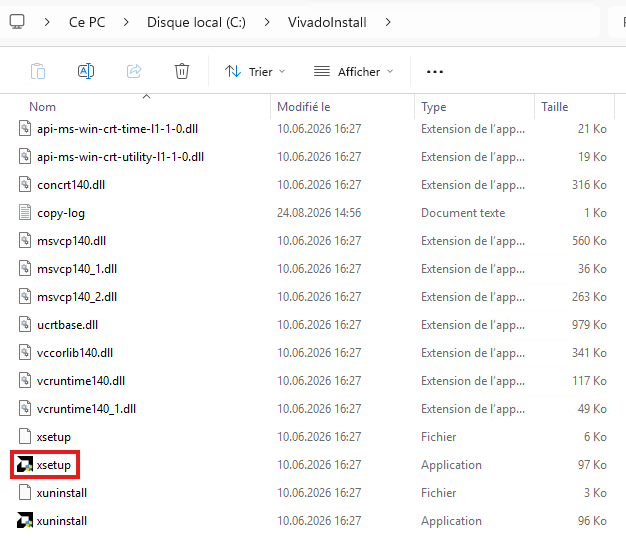Viewport: 626px width, 538px height.
Task: Select the 3 Ko xuninstall Fichier
Action: point(61,493)
